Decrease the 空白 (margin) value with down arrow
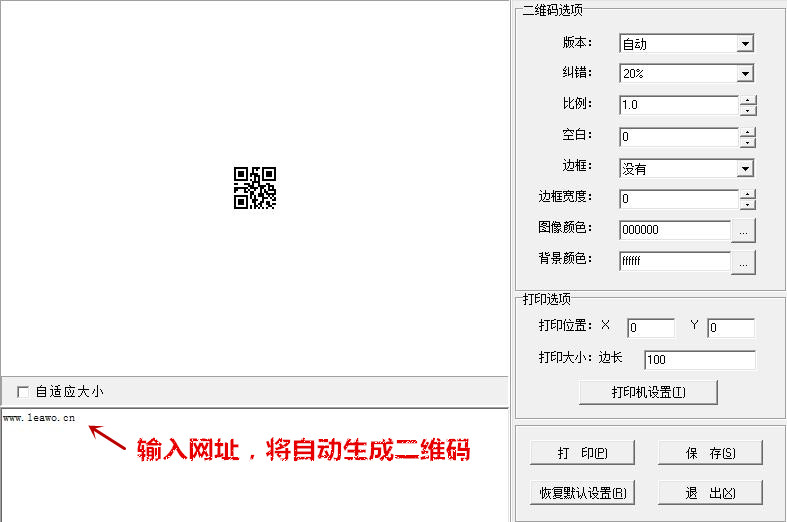 tap(748, 142)
